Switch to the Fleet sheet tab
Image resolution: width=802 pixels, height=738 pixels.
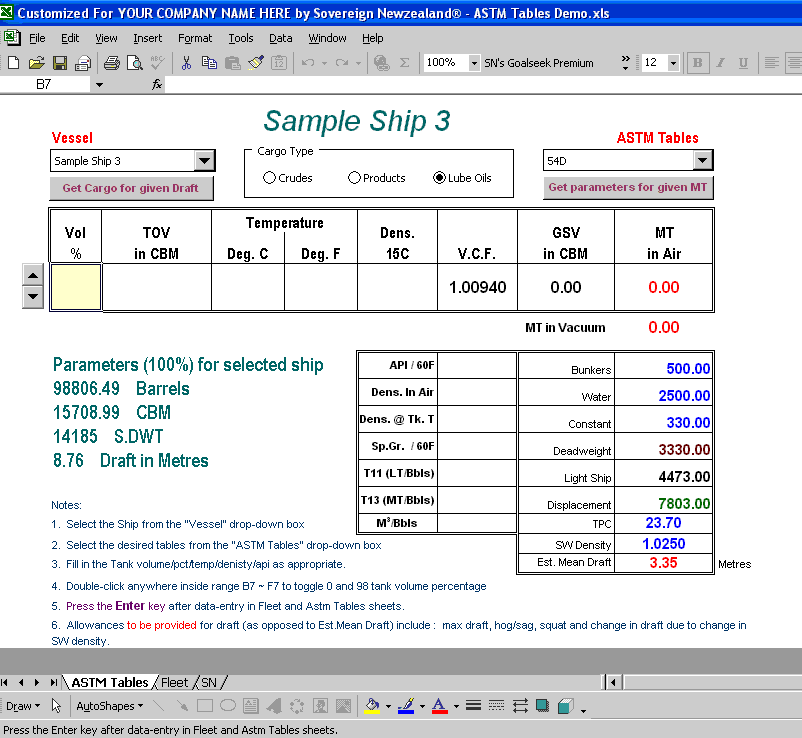[x=174, y=682]
